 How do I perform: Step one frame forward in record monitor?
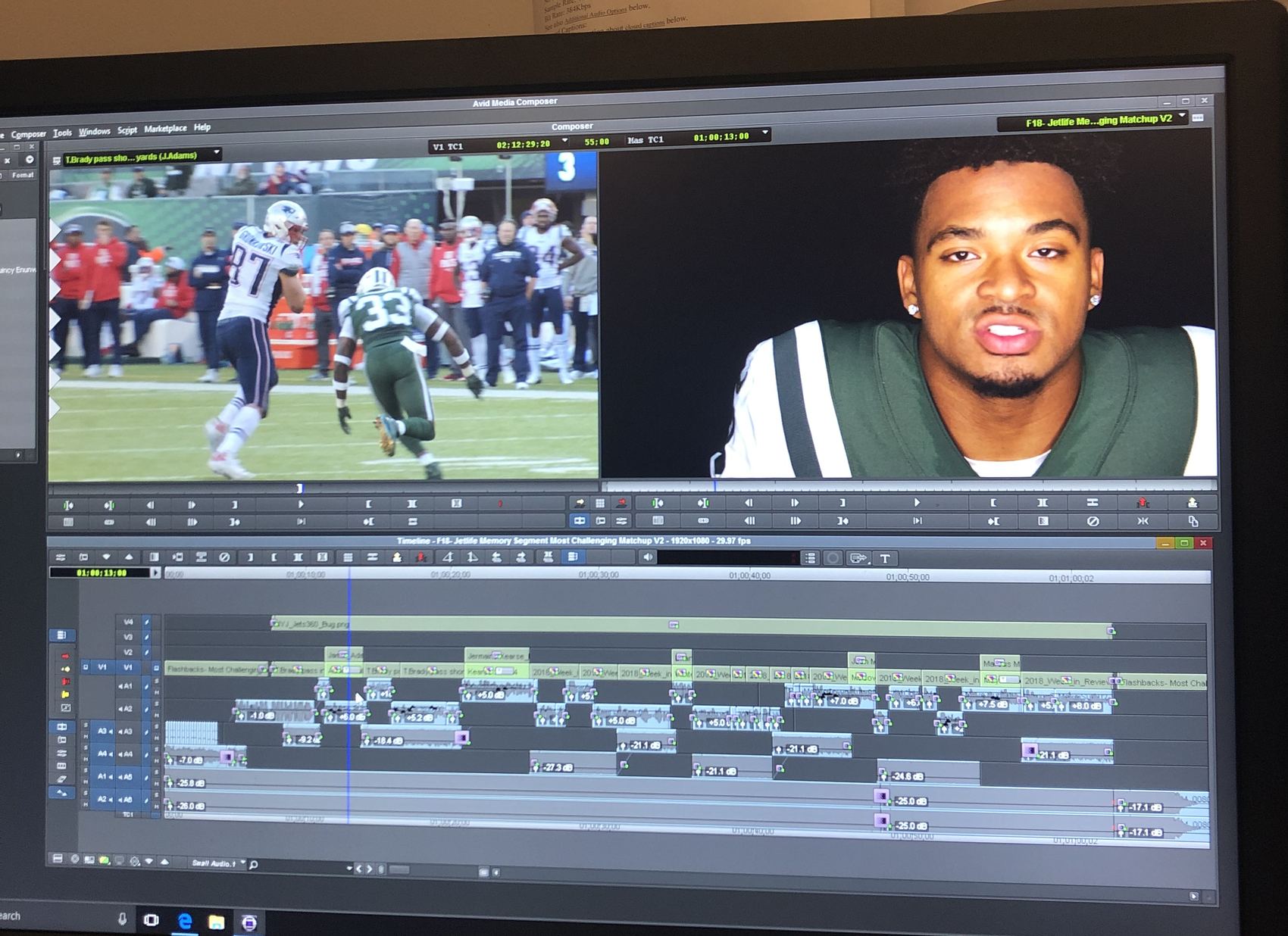point(794,502)
